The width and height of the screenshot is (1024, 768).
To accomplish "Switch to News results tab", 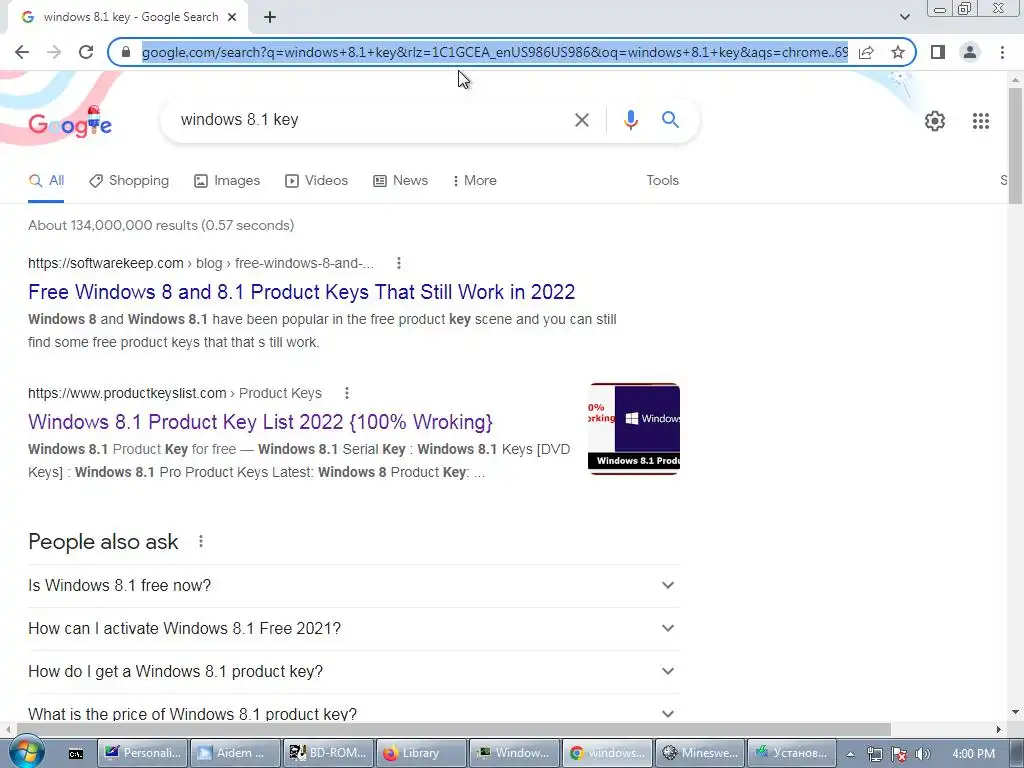I will pyautogui.click(x=400, y=181).
